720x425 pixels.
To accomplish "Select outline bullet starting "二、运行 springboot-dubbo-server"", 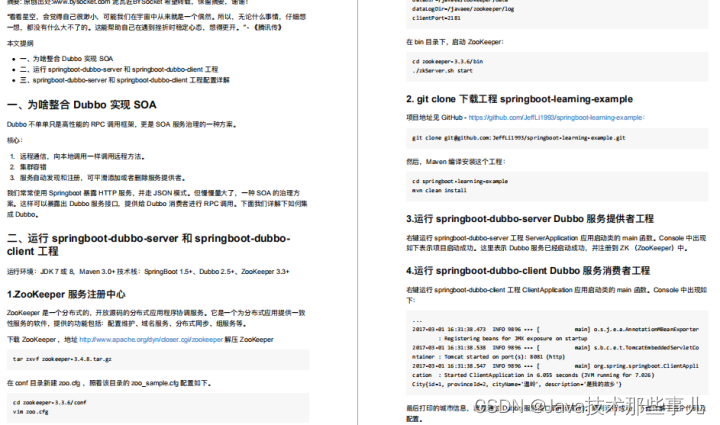I will click(119, 69).
